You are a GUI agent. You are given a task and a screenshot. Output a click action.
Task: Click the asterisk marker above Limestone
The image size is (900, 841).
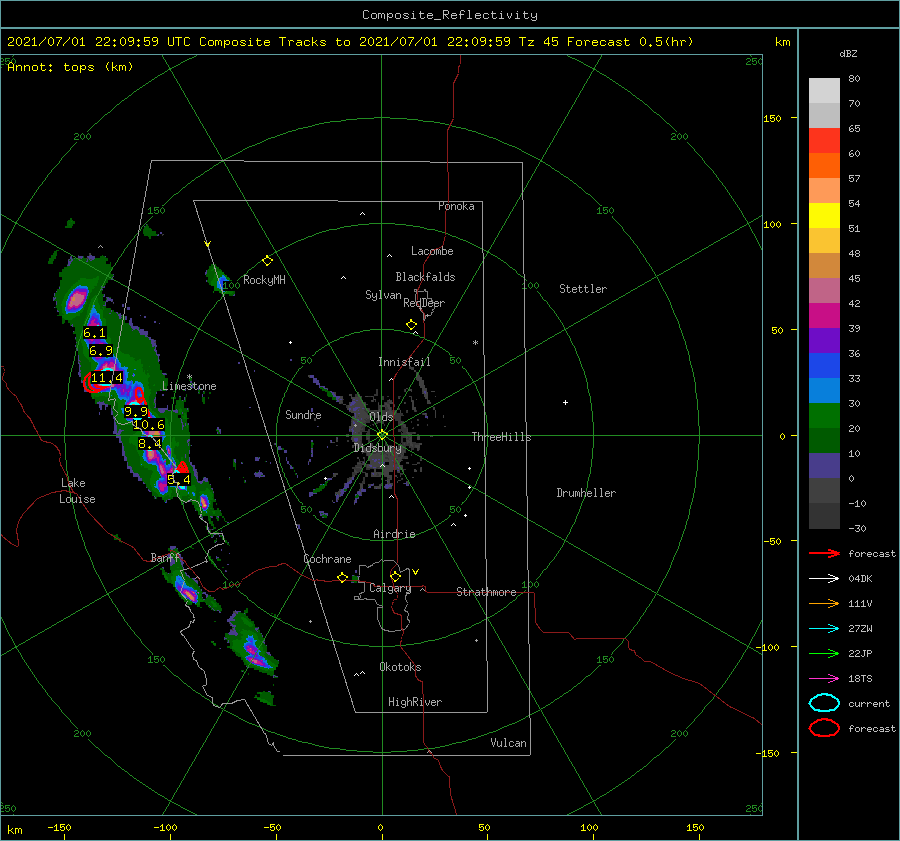click(x=189, y=377)
